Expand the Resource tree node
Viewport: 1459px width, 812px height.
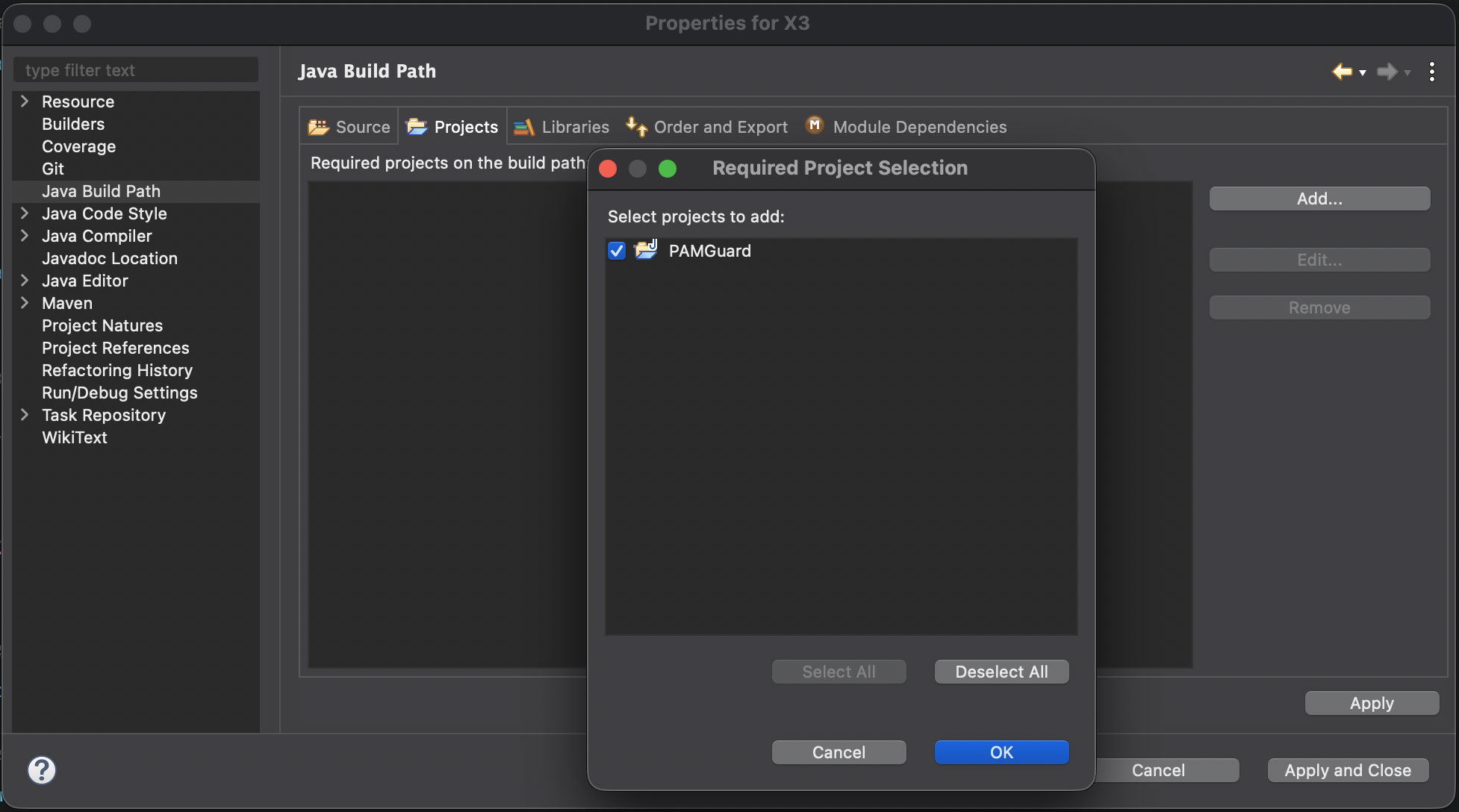click(25, 101)
